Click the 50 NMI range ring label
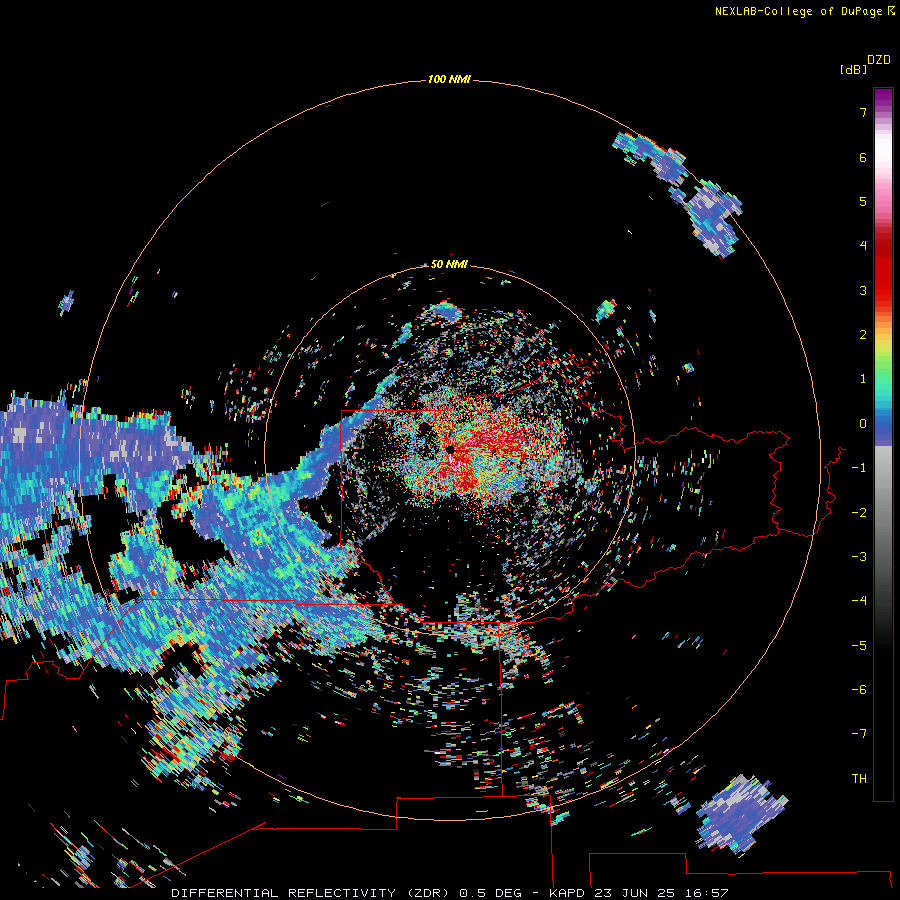 pos(449,264)
